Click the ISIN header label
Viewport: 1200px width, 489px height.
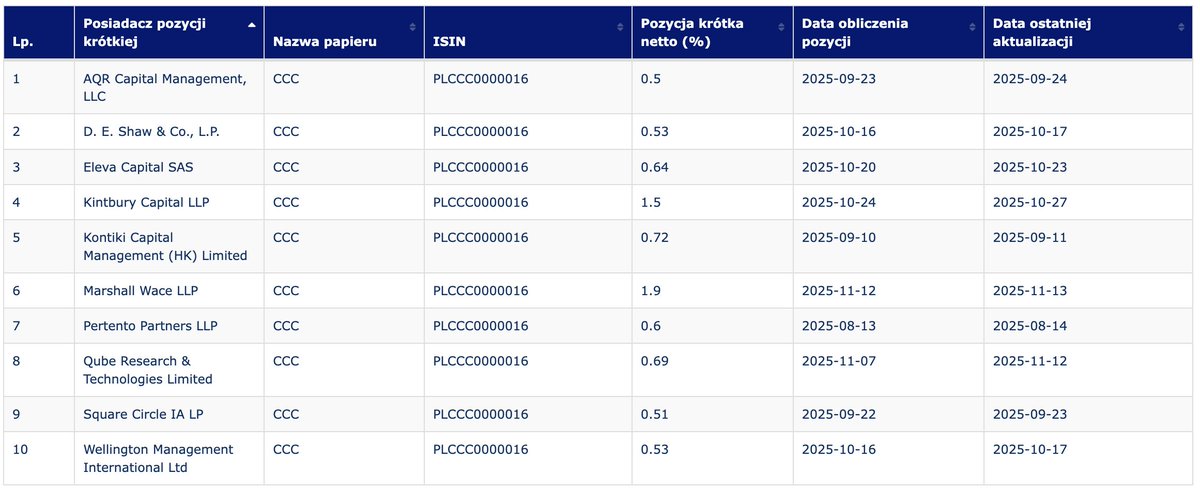(x=448, y=43)
